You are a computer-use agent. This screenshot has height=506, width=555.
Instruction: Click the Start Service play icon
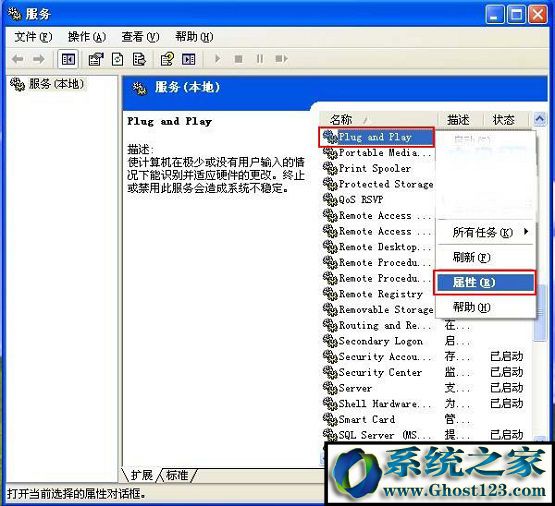click(x=217, y=59)
